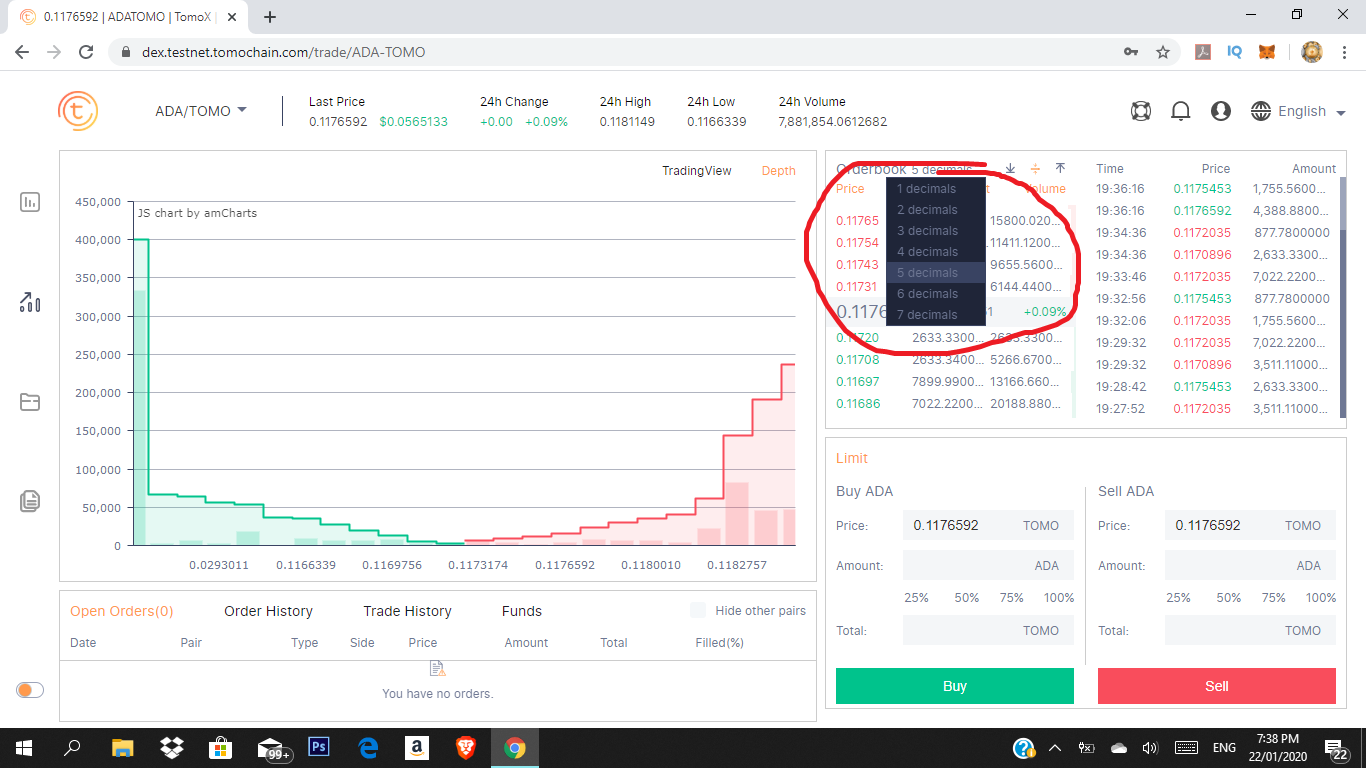The height and width of the screenshot is (768, 1366).
Task: Open the bar-graph trend icon in left sidebar
Action: 30,302
